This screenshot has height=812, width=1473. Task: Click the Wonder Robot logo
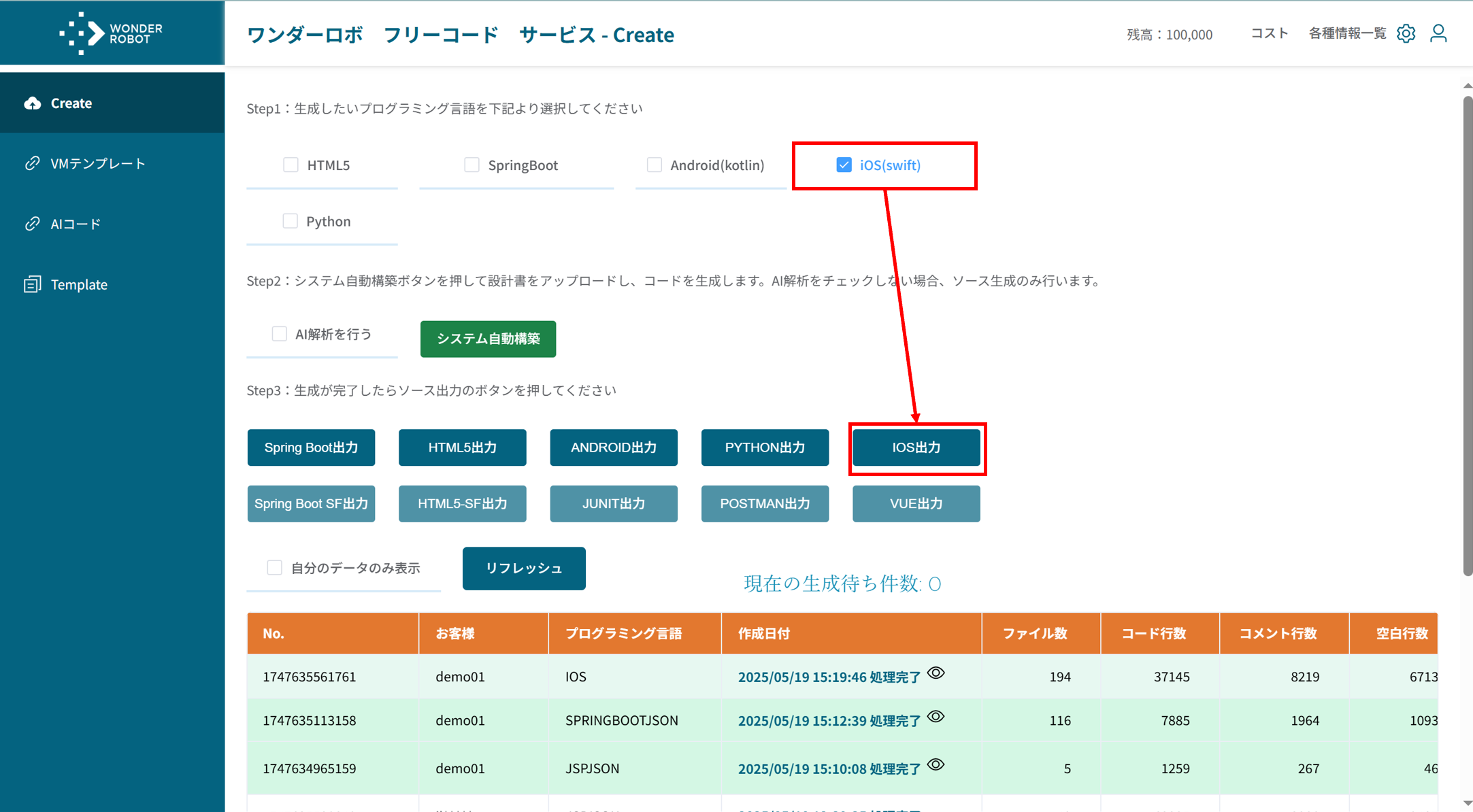coord(111,33)
